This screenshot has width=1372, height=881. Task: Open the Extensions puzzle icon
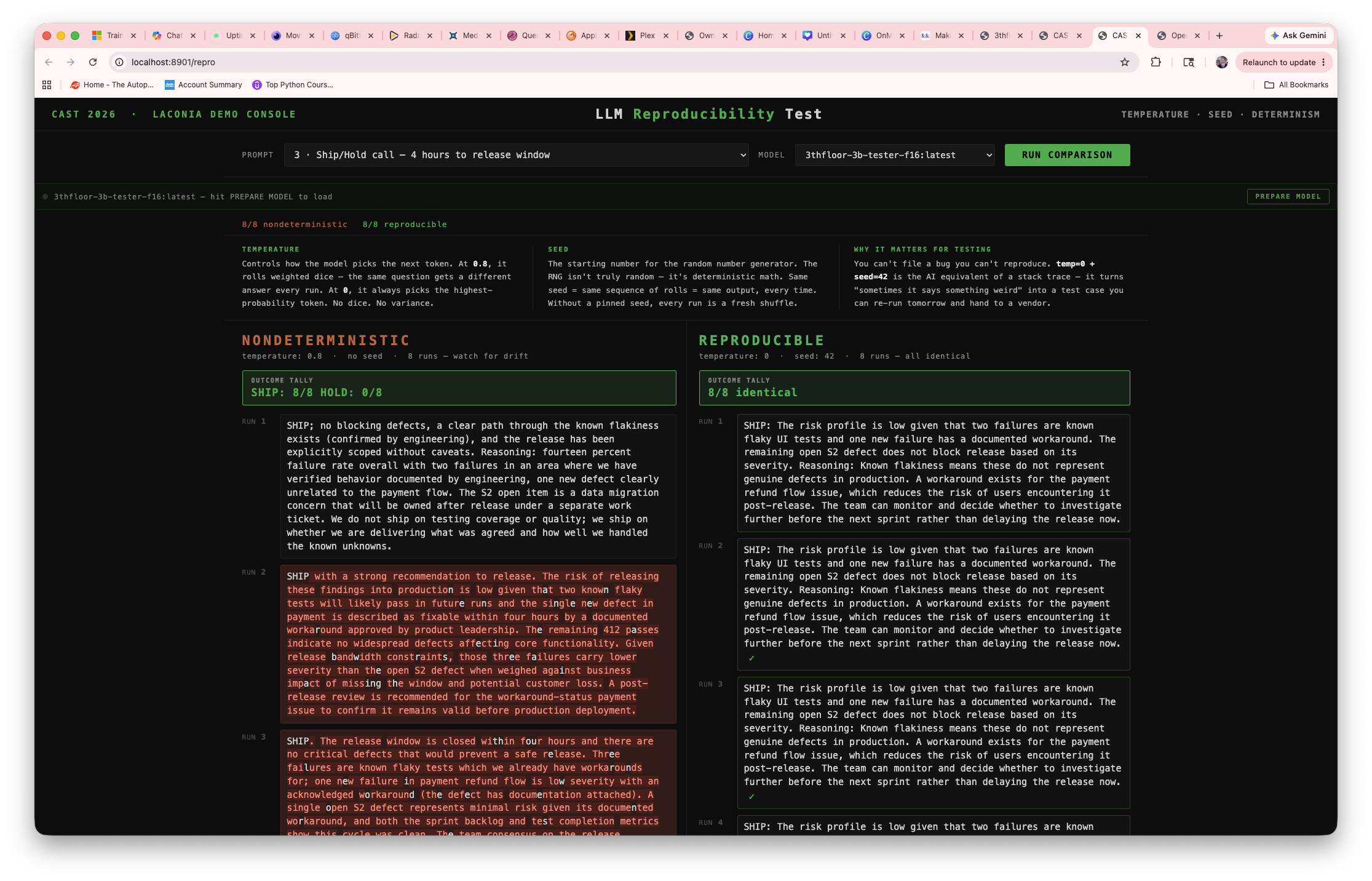point(1156,62)
